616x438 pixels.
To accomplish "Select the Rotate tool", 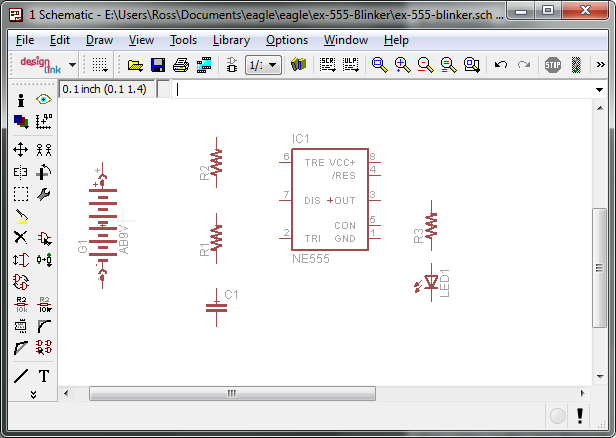I will coord(44,172).
